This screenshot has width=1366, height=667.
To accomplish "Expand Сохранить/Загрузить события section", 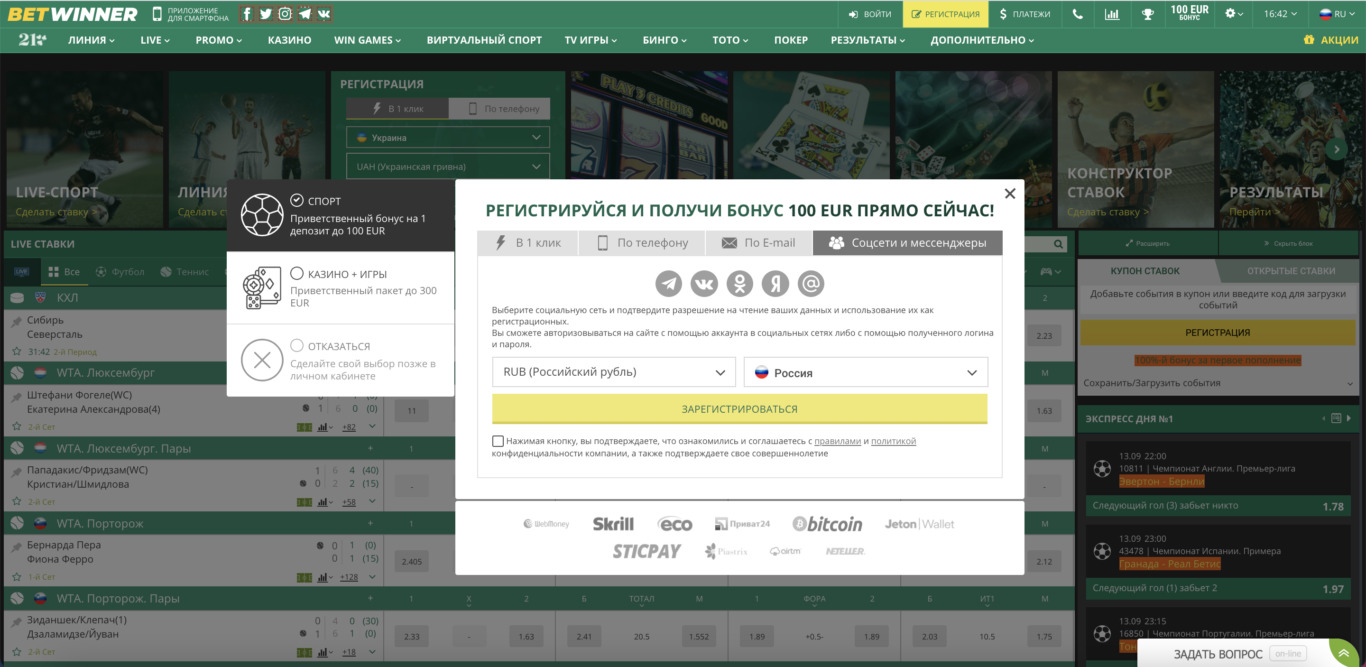I will 1217,383.
